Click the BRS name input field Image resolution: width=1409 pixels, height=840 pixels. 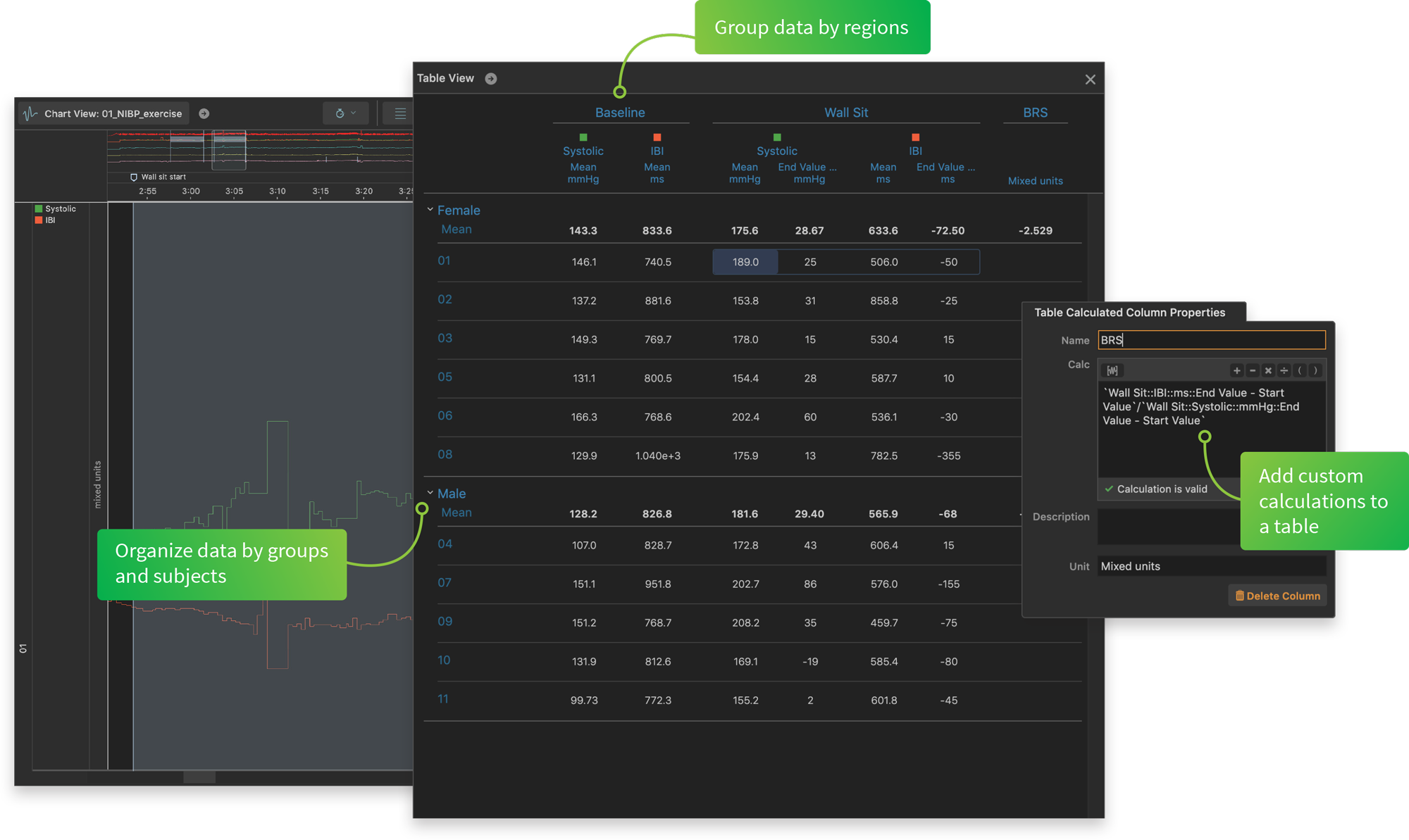[x=1210, y=339]
